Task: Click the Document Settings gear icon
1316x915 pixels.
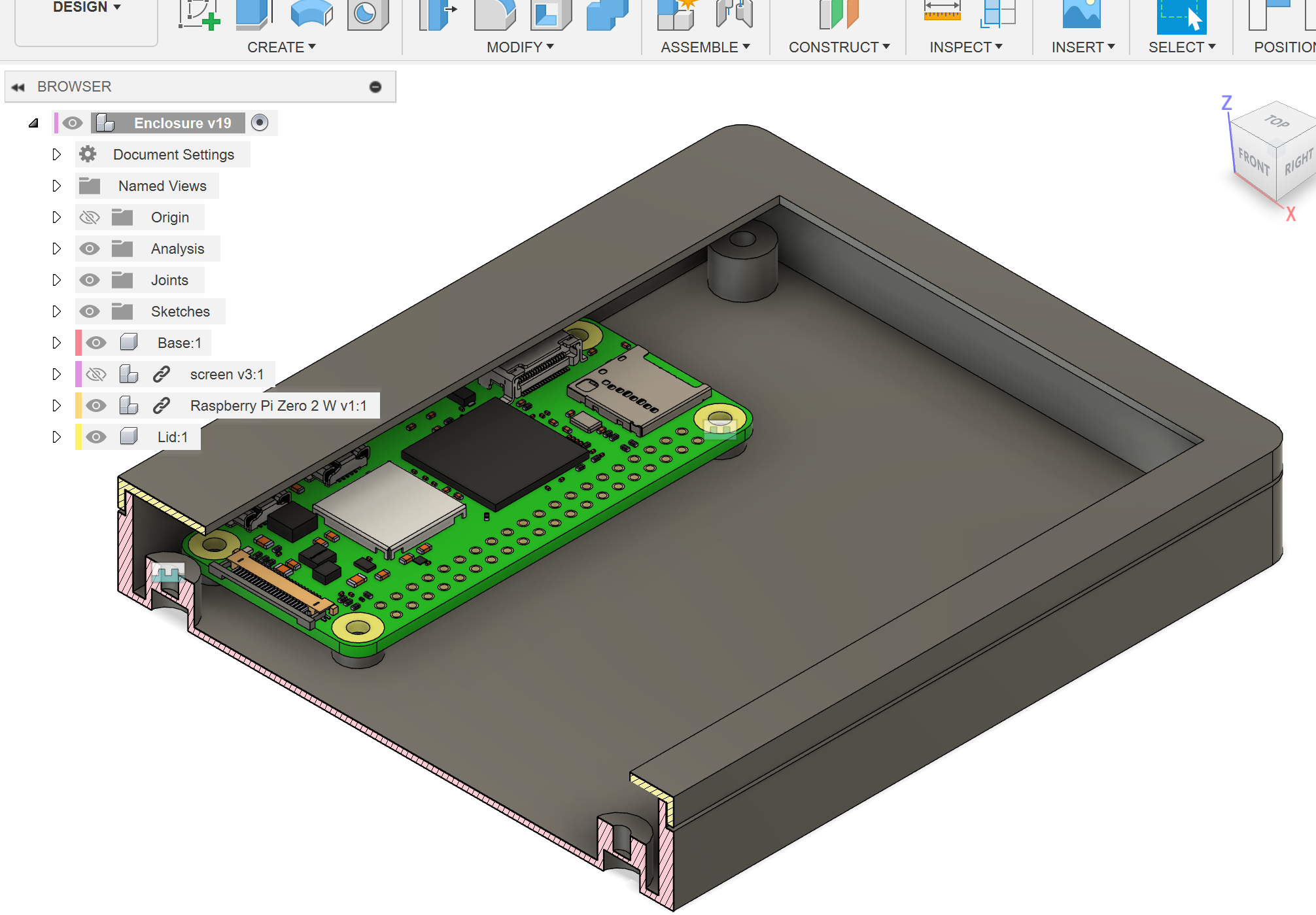Action: click(88, 154)
